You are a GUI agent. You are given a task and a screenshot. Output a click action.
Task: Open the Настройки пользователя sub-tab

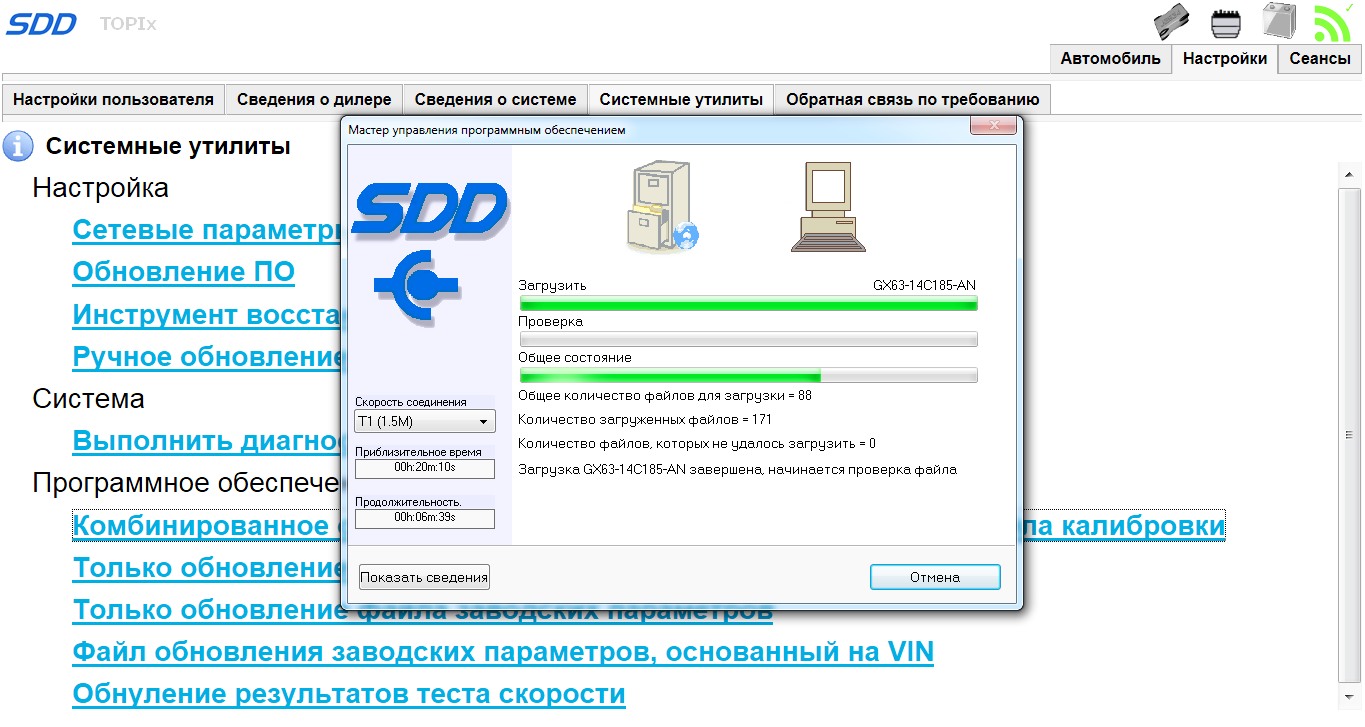(113, 100)
